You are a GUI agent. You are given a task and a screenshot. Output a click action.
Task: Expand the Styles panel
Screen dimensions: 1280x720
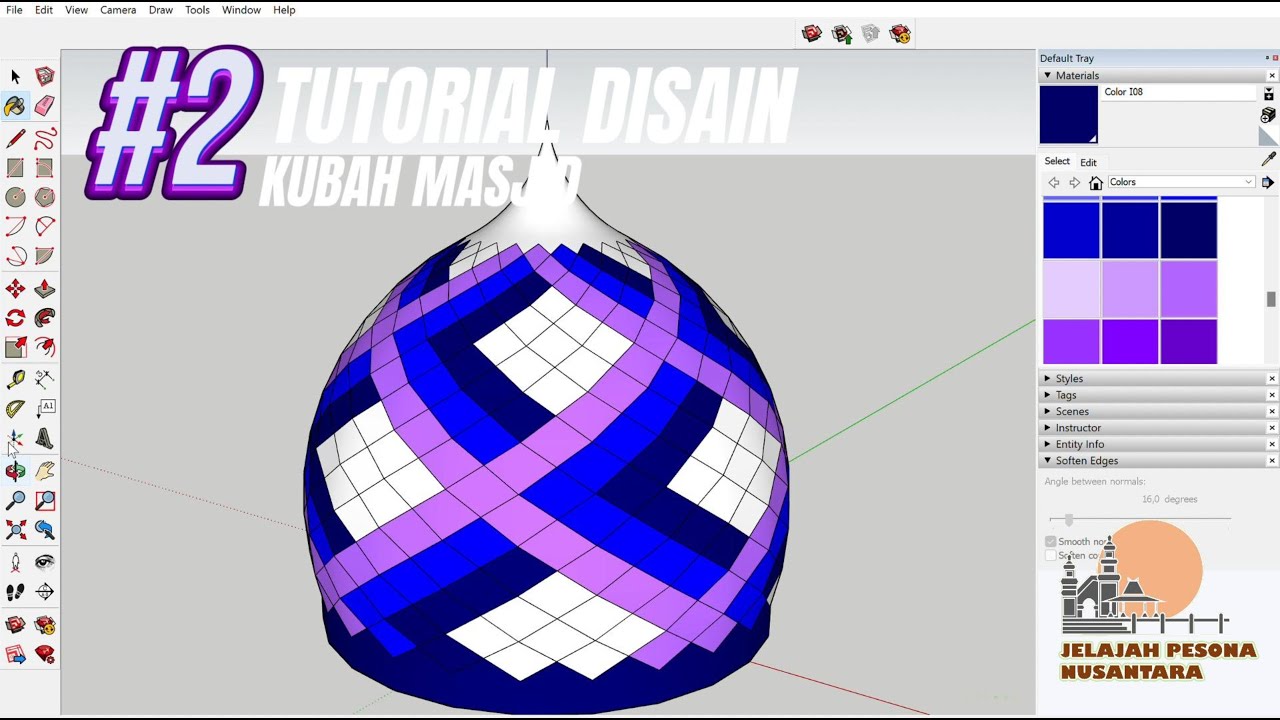1048,379
